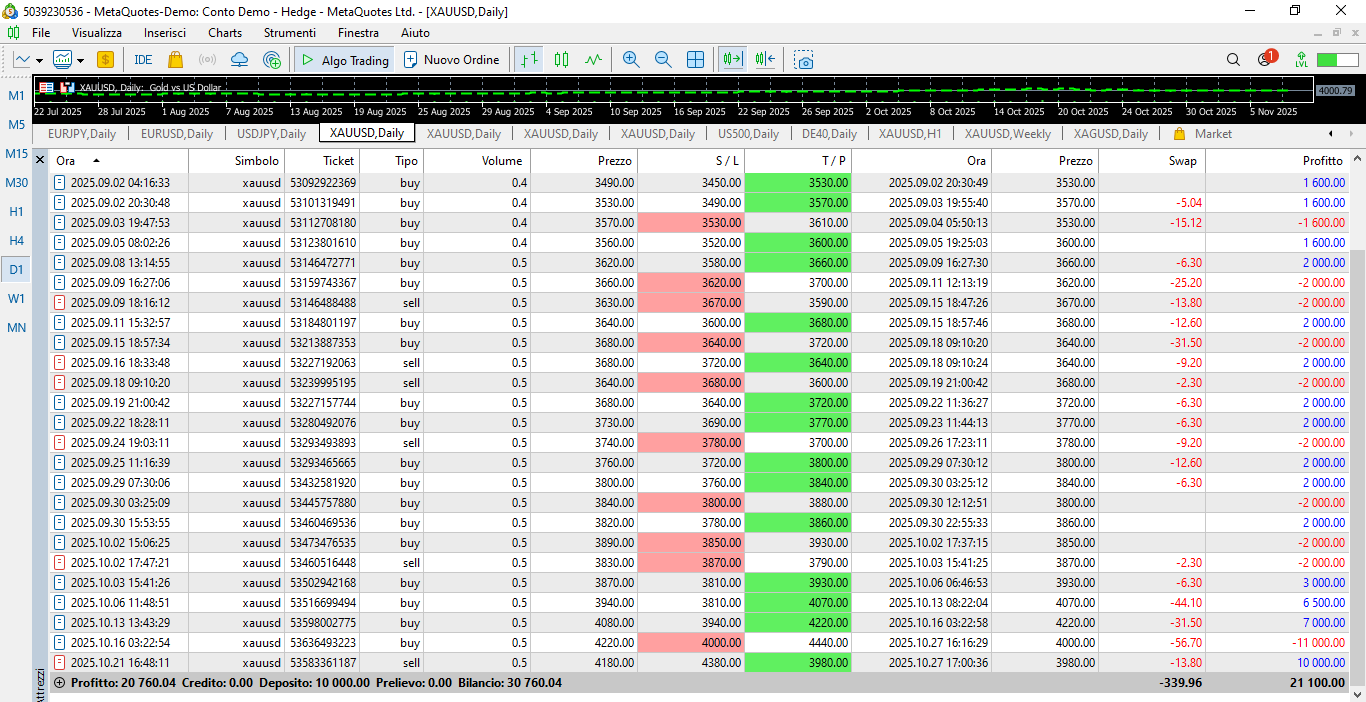The image size is (1366, 702).
Task: Sort trades by the Profitto column header
Action: [1322, 160]
